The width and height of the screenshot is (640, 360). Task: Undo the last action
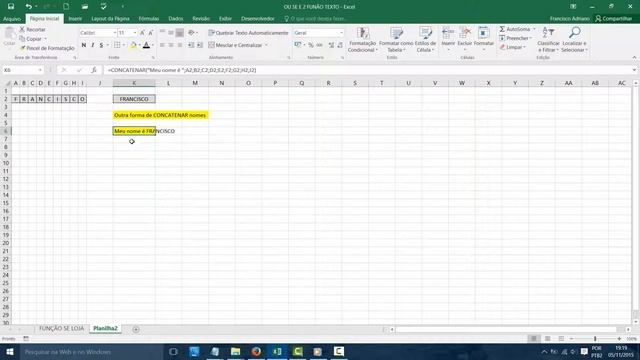[x=28, y=7]
